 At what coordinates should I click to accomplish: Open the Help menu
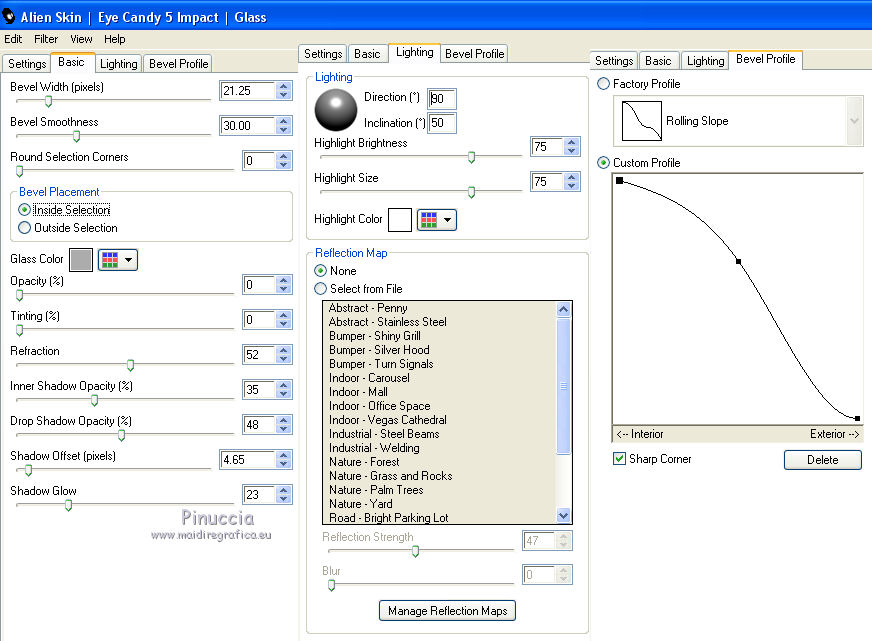point(115,39)
